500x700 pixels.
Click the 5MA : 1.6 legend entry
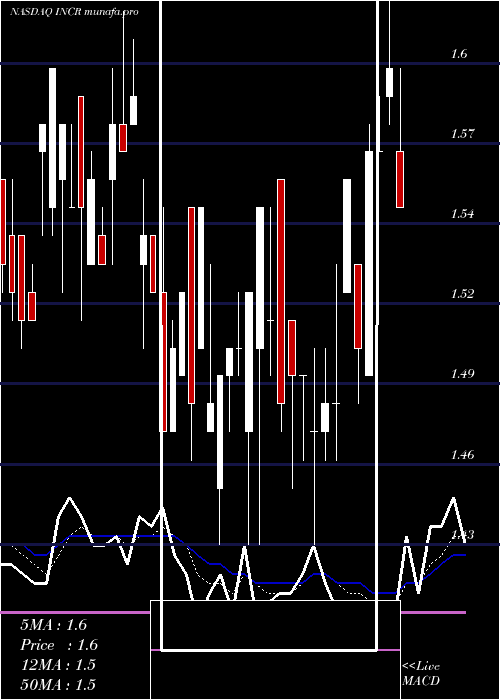pyautogui.click(x=54, y=625)
